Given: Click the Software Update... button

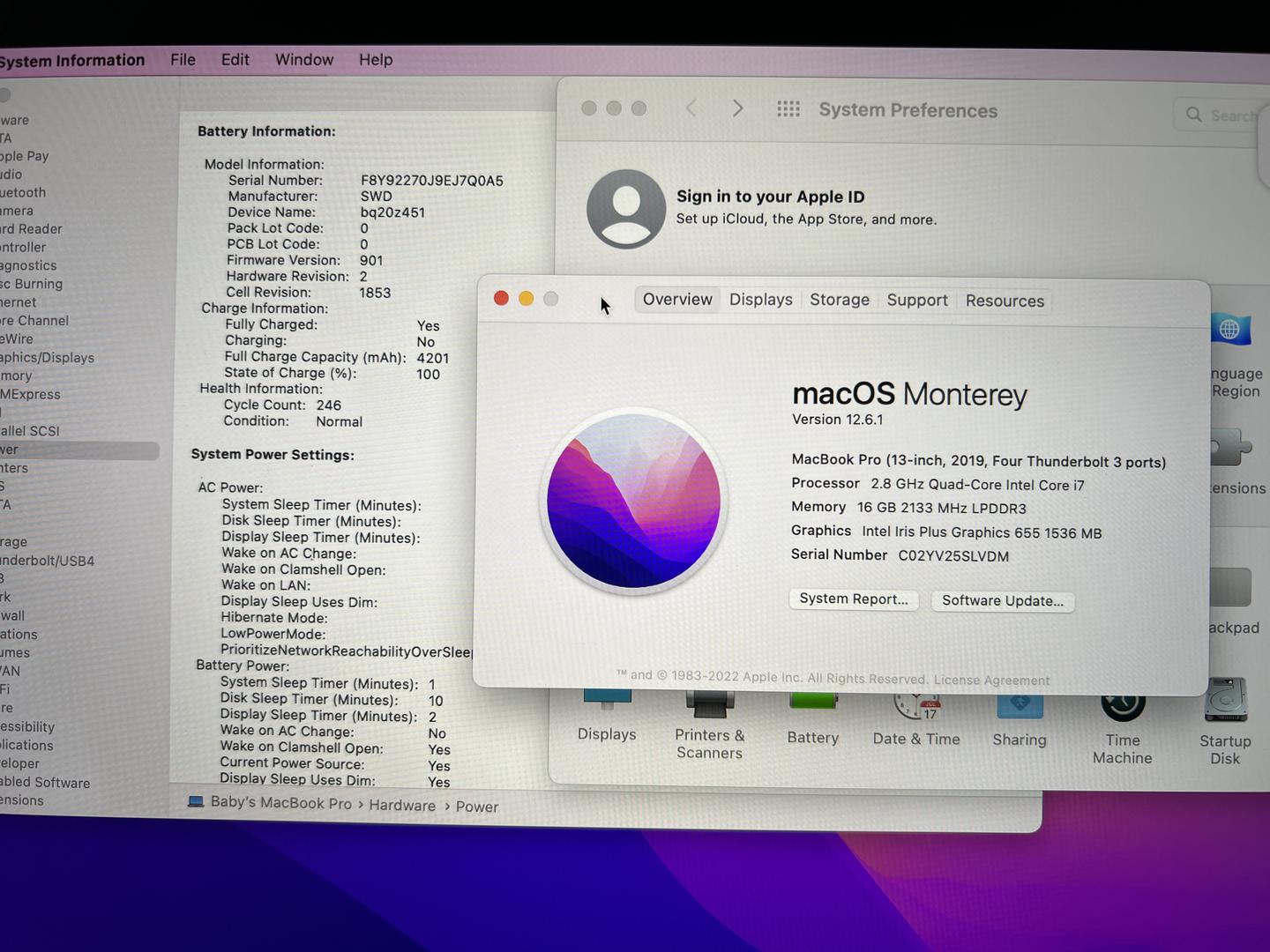Looking at the screenshot, I should (1003, 601).
